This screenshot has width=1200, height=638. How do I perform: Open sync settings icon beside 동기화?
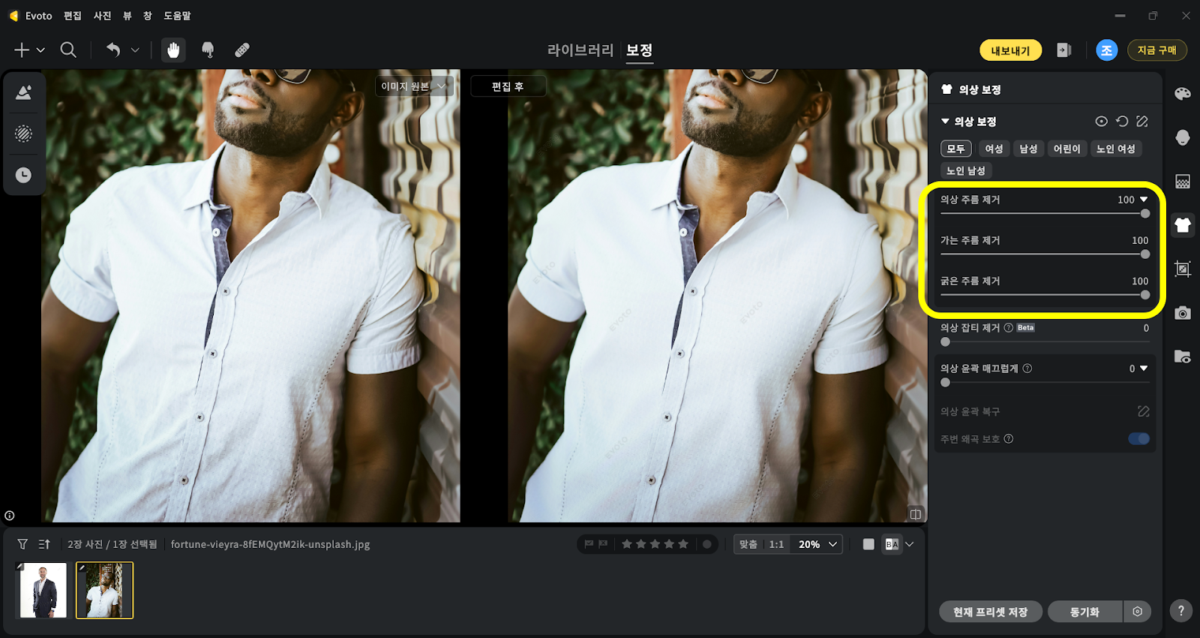tap(1136, 611)
